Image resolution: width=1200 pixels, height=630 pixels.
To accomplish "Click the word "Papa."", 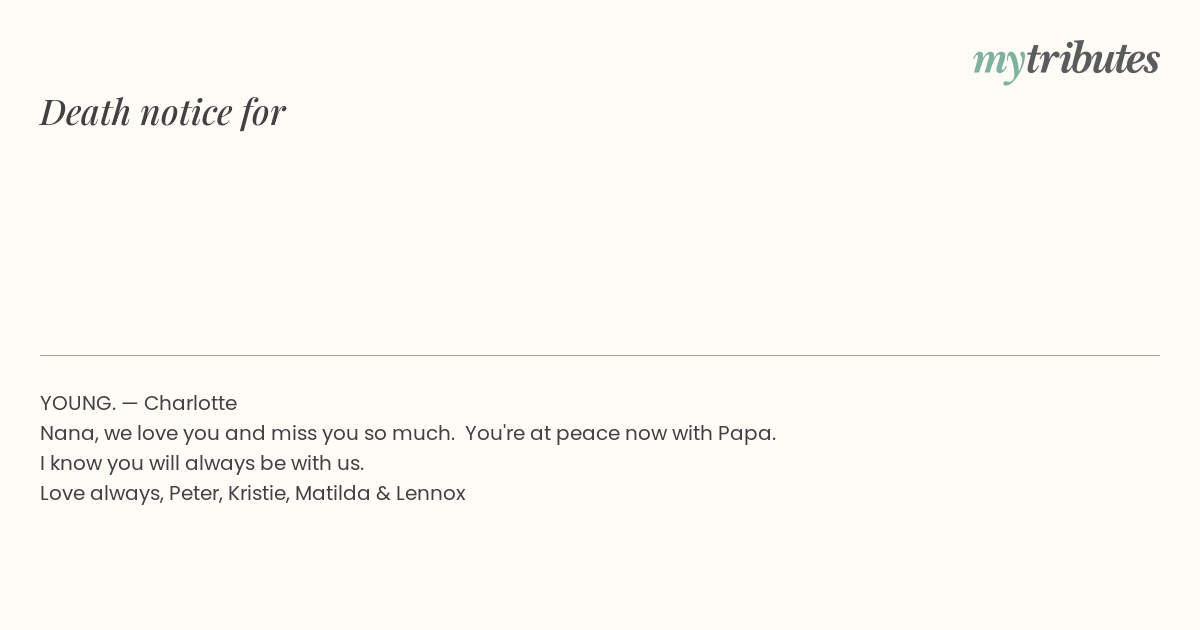I will point(747,434).
